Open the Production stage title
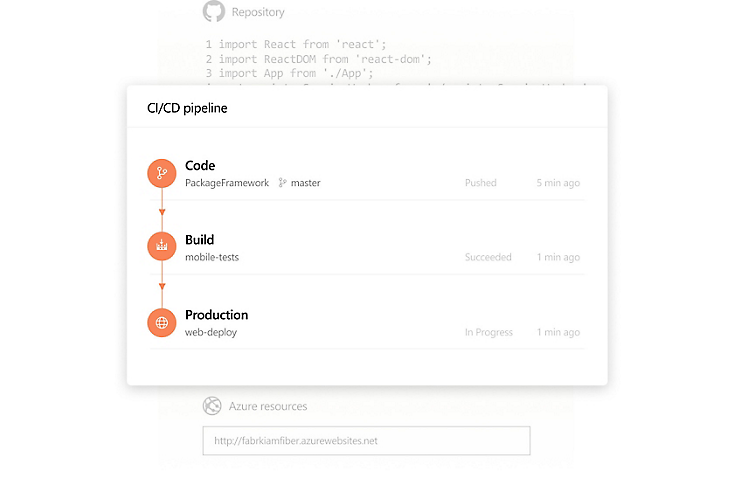734x478 pixels. pos(217,315)
